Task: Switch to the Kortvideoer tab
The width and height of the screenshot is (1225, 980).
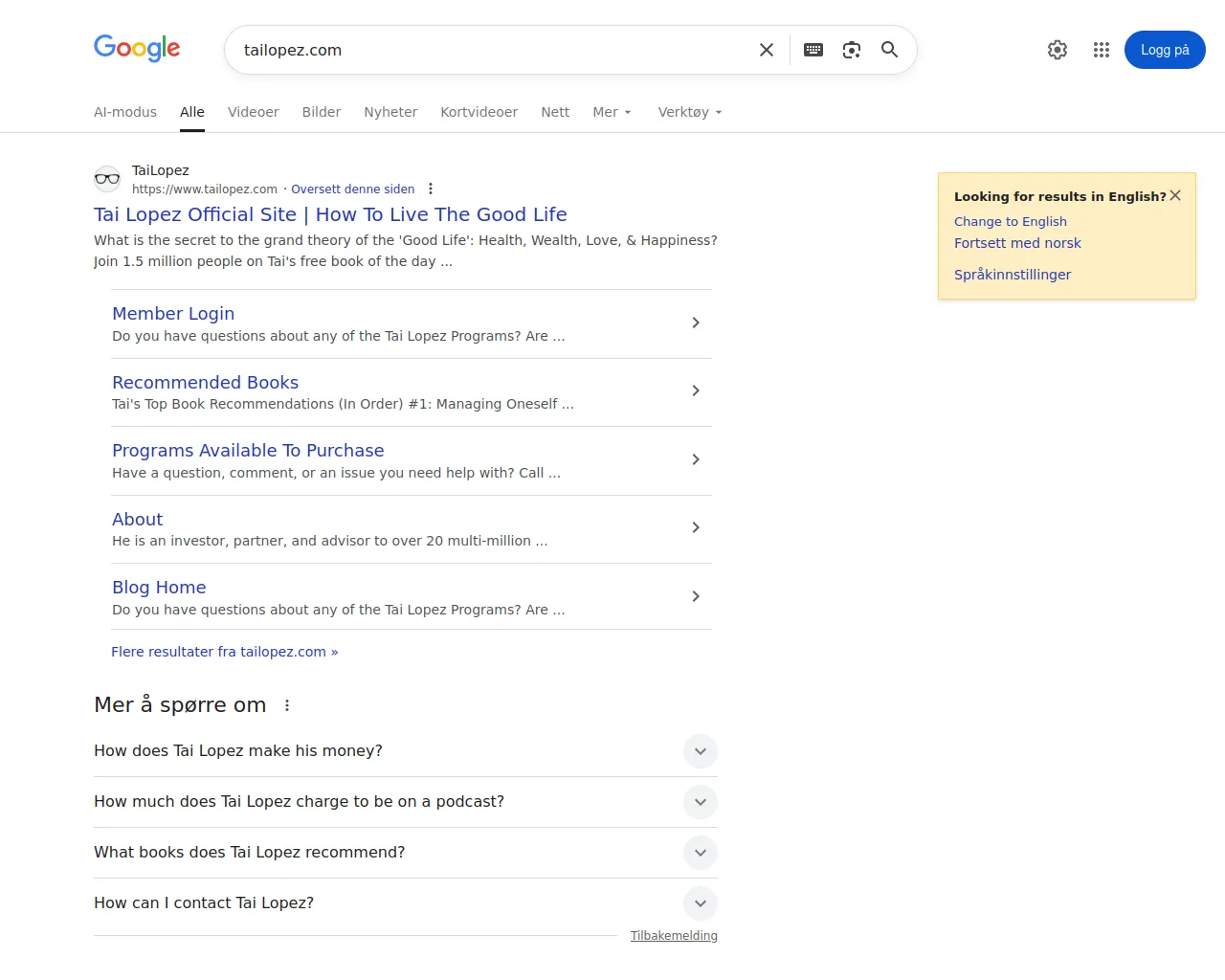Action: [479, 112]
